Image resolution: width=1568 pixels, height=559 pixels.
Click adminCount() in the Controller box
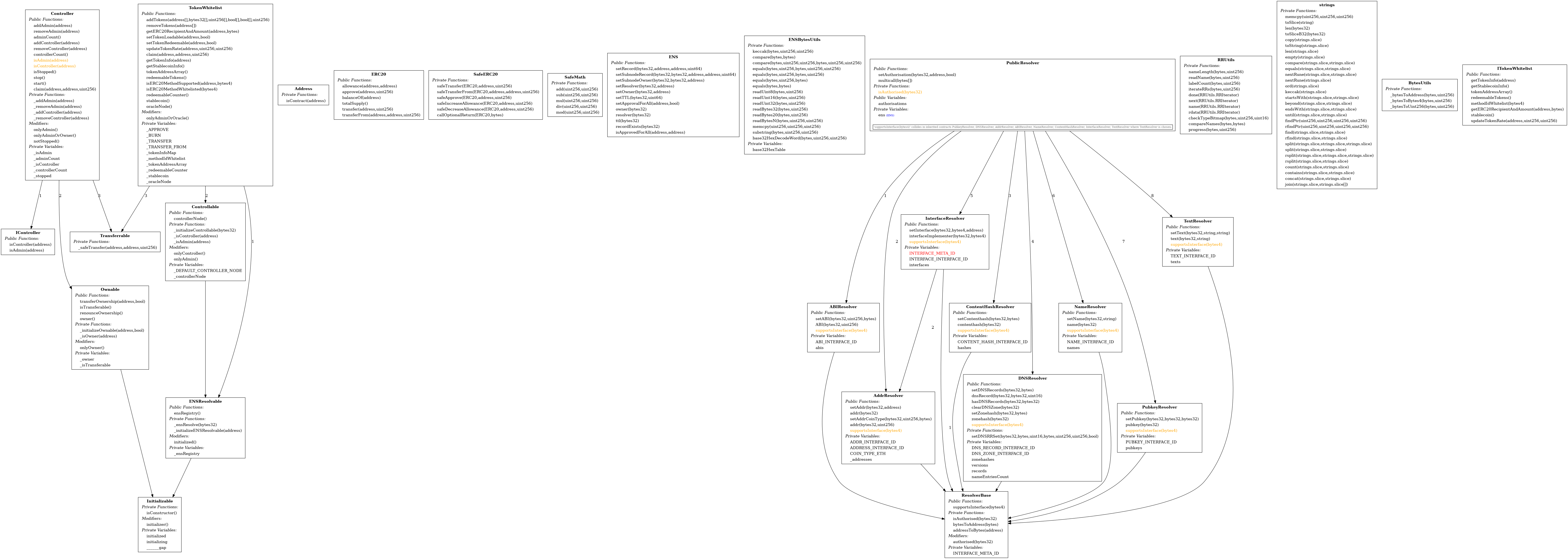pyautogui.click(x=47, y=37)
